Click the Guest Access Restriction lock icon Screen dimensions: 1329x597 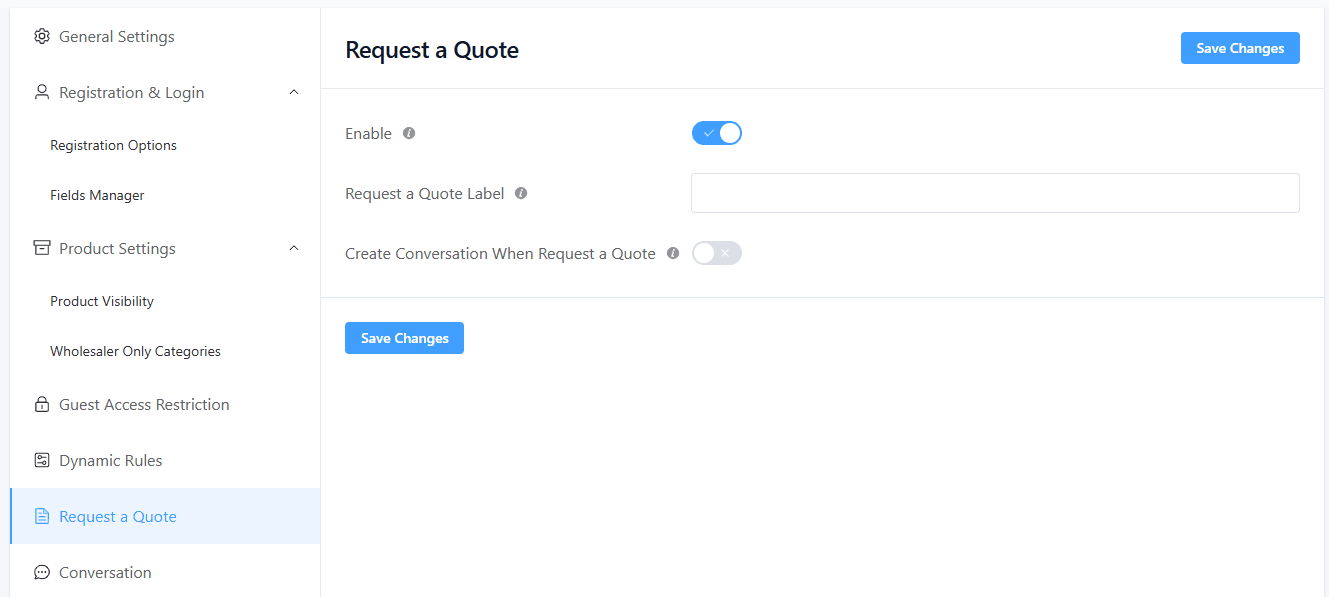[42, 405]
